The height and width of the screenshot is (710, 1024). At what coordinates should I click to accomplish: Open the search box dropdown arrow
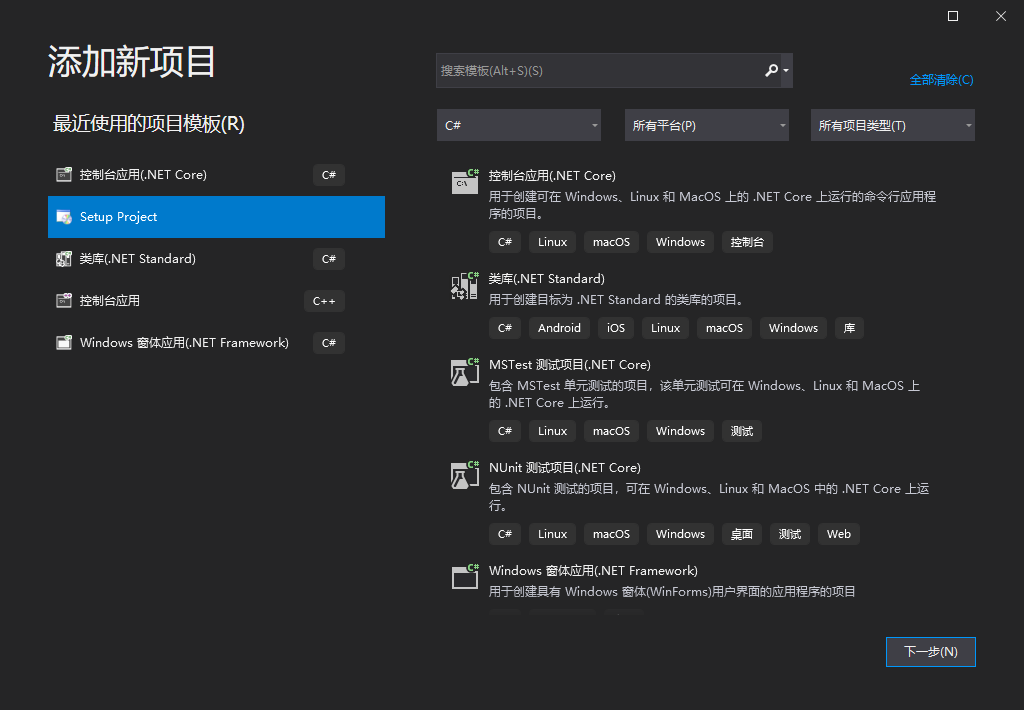pyautogui.click(x=786, y=70)
